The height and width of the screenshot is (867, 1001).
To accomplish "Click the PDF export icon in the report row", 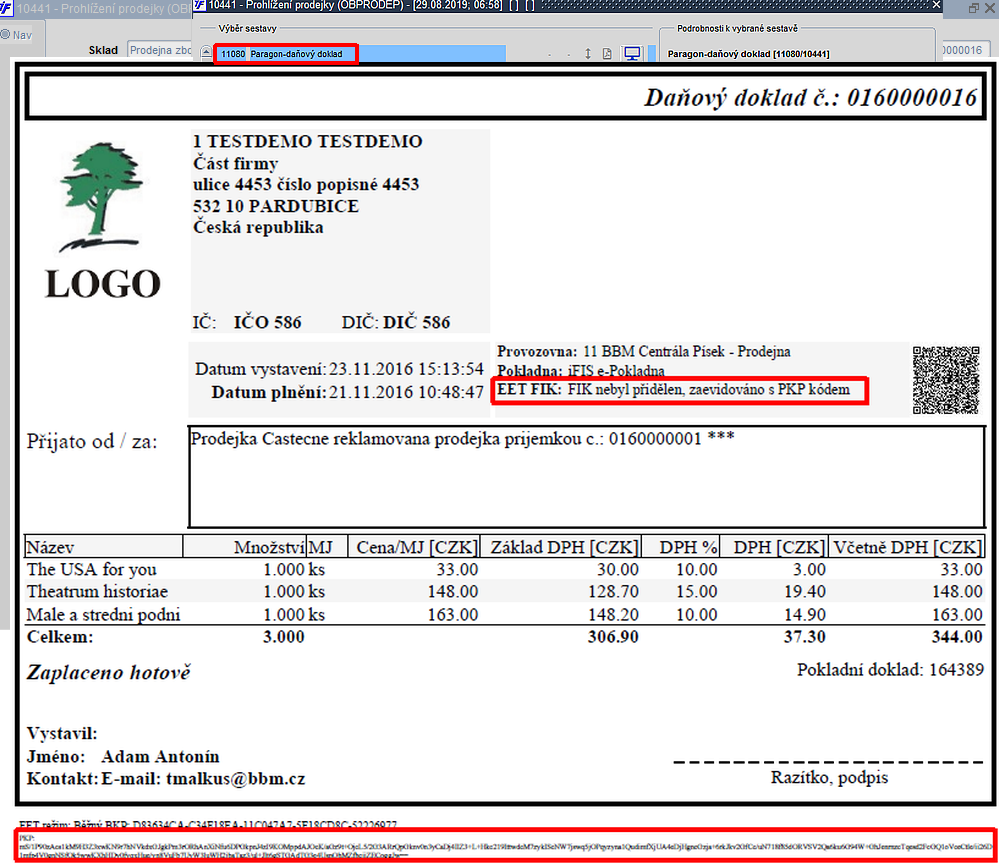I will click(607, 54).
